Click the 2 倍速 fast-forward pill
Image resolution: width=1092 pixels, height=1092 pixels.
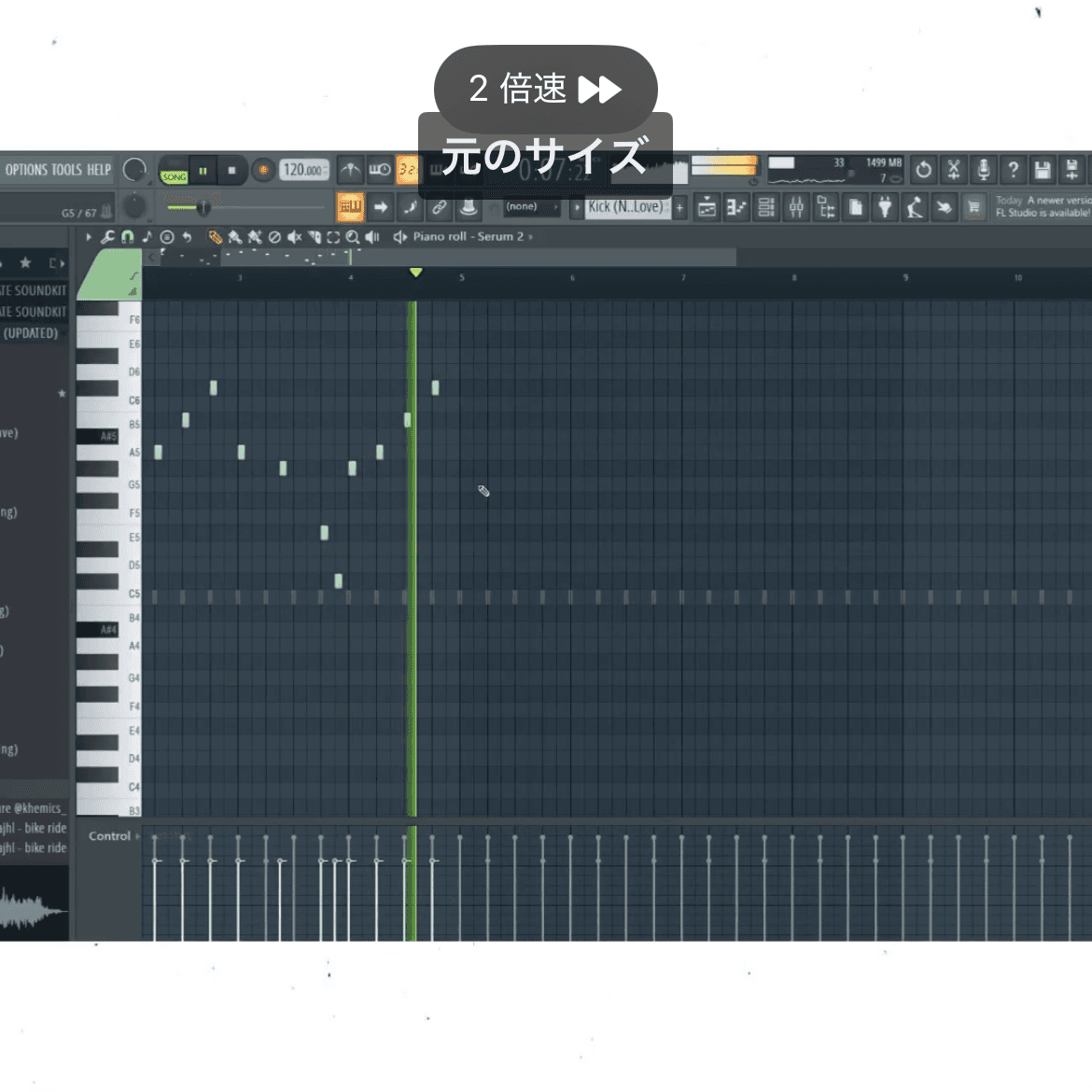click(x=545, y=90)
